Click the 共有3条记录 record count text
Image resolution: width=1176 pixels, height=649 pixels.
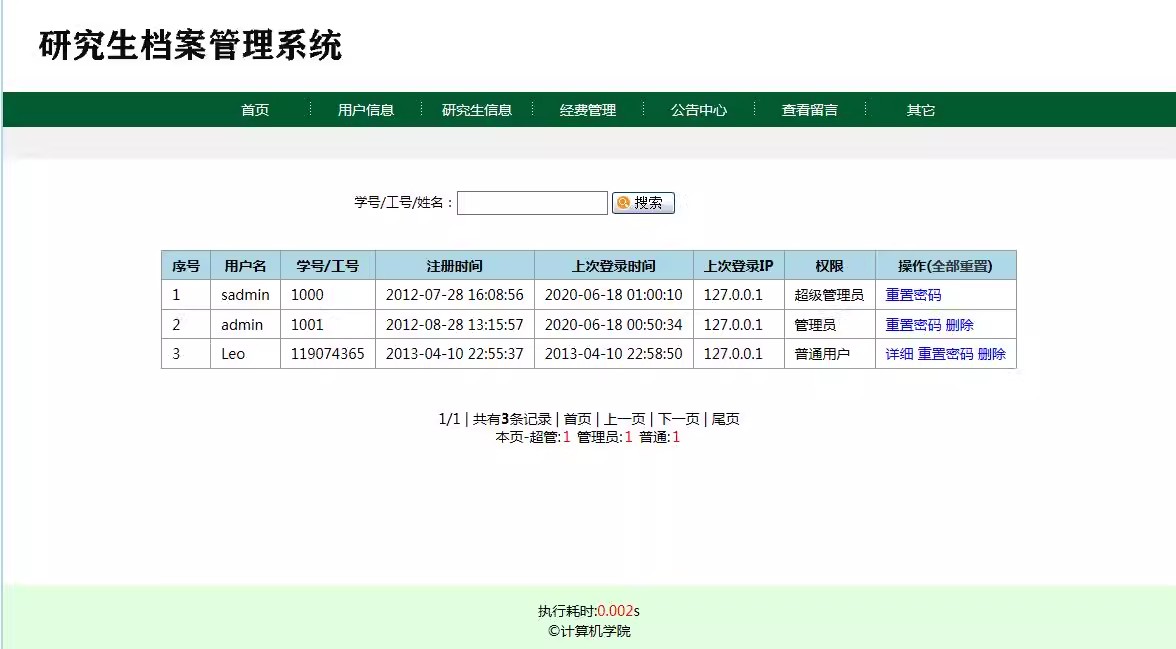[512, 419]
